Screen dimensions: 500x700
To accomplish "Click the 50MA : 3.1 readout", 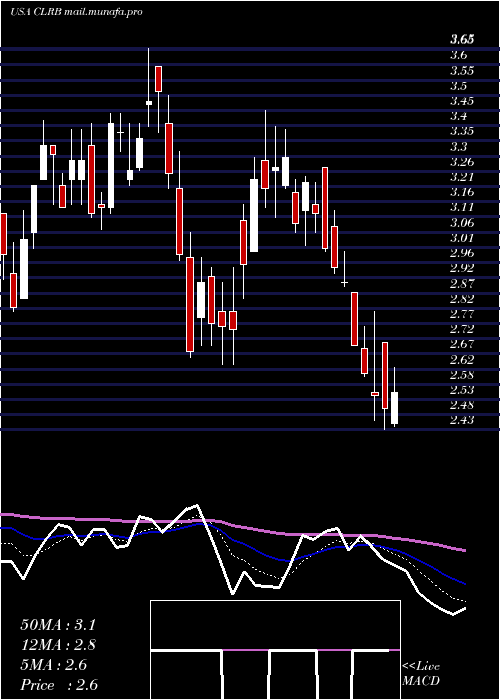I will point(58,625).
